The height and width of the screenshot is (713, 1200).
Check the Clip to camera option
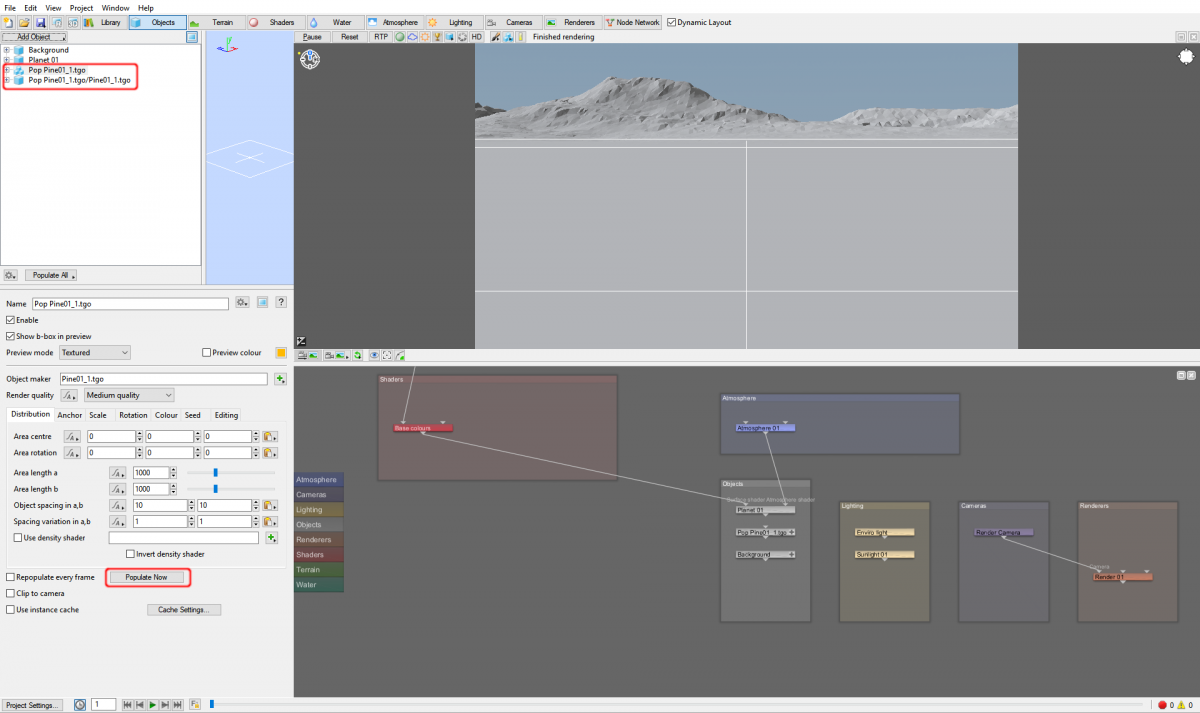click(x=10, y=593)
